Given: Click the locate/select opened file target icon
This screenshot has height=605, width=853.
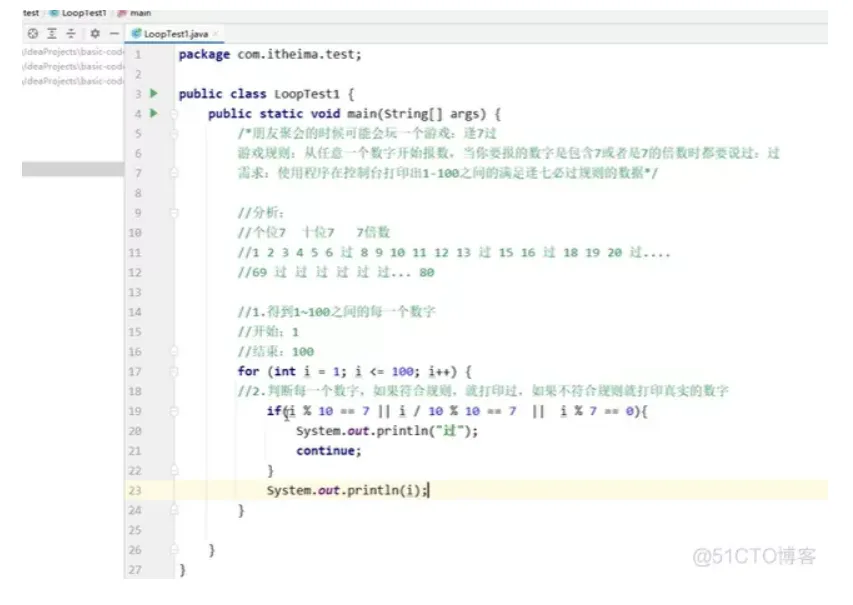Looking at the screenshot, I should tap(33, 34).
